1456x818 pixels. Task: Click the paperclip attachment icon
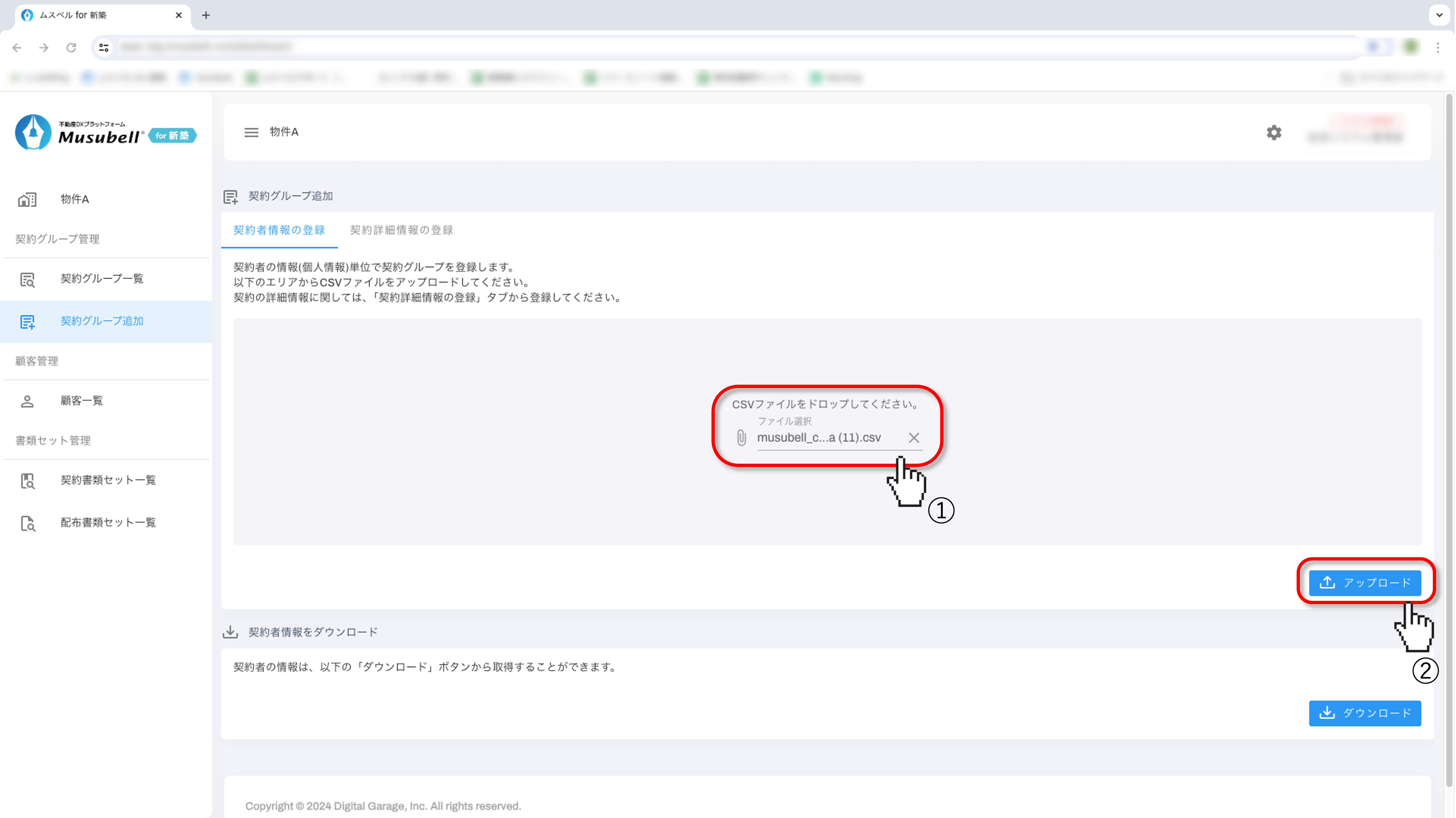[x=741, y=438]
